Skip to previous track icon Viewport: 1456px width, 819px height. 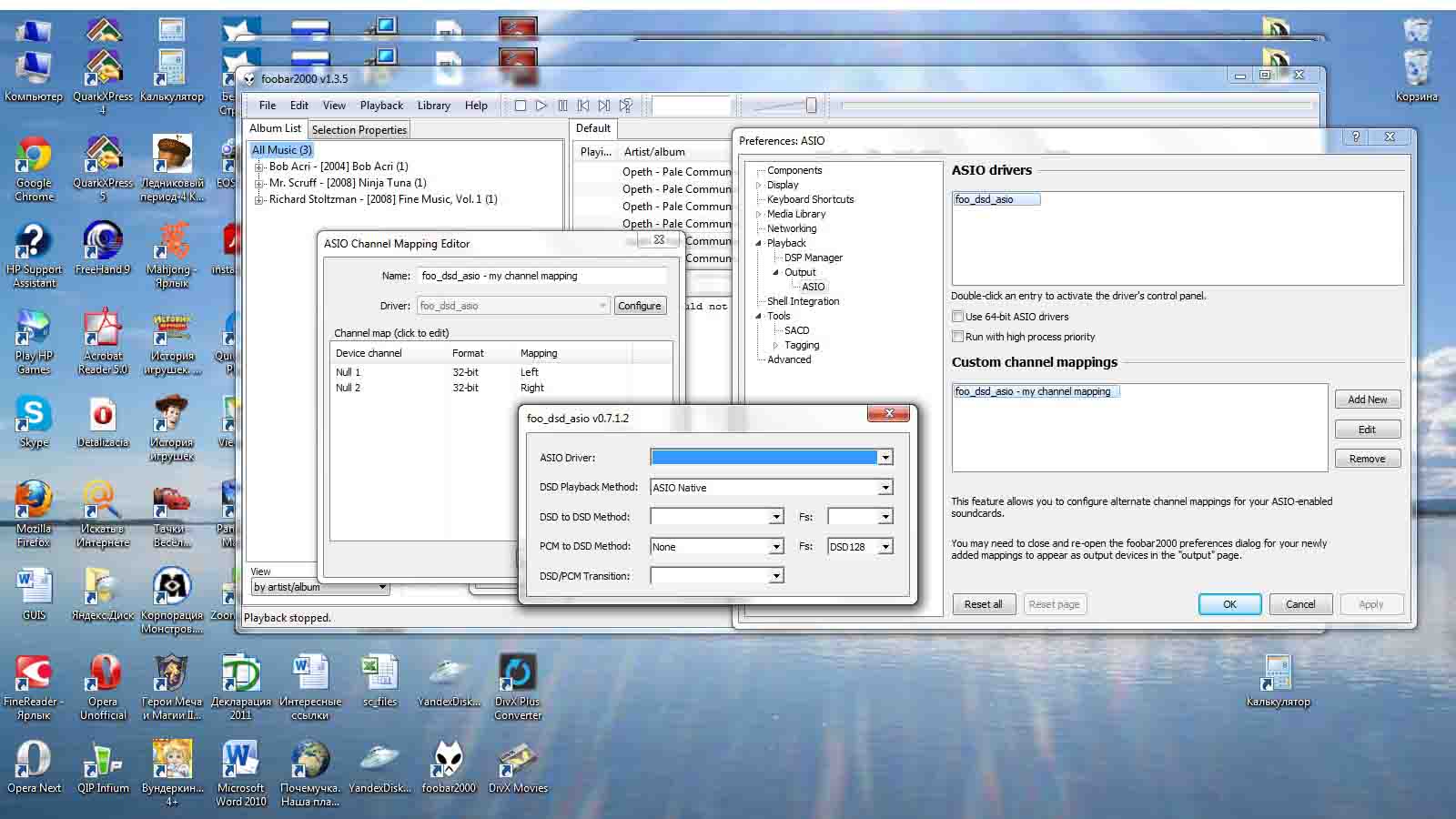pyautogui.click(x=583, y=106)
